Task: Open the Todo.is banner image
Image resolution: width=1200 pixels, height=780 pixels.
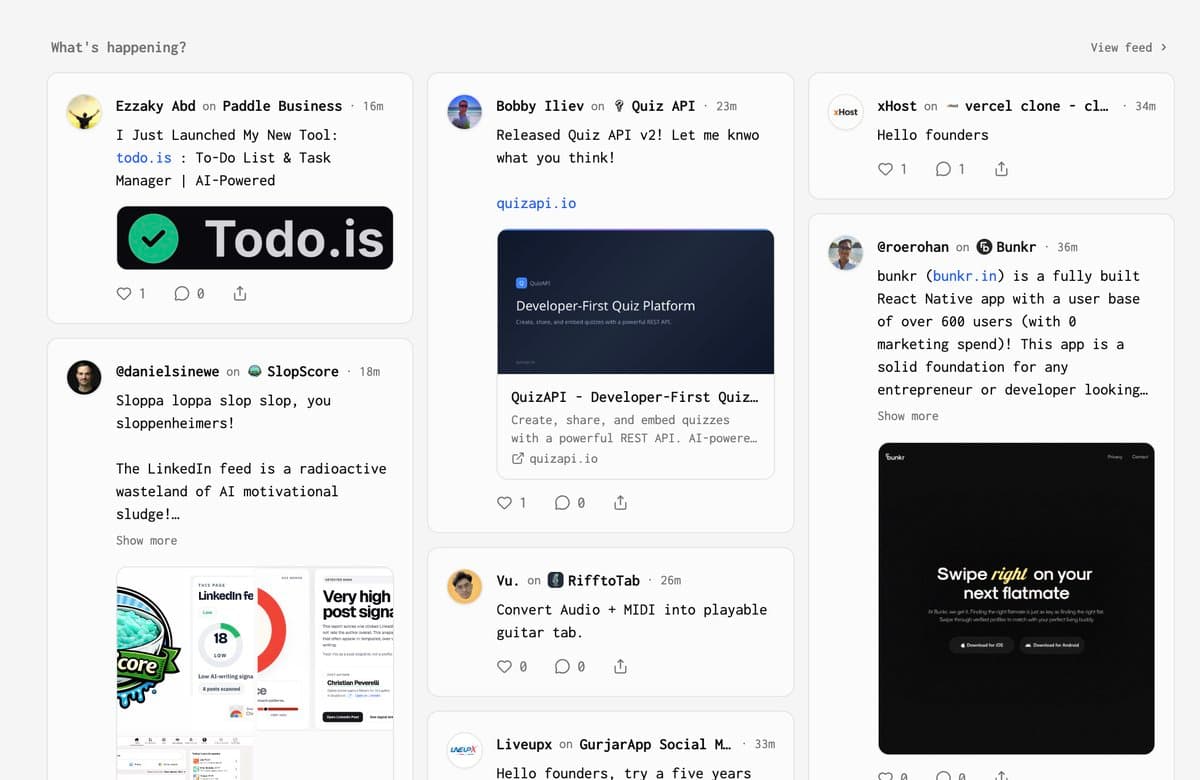Action: [x=255, y=238]
